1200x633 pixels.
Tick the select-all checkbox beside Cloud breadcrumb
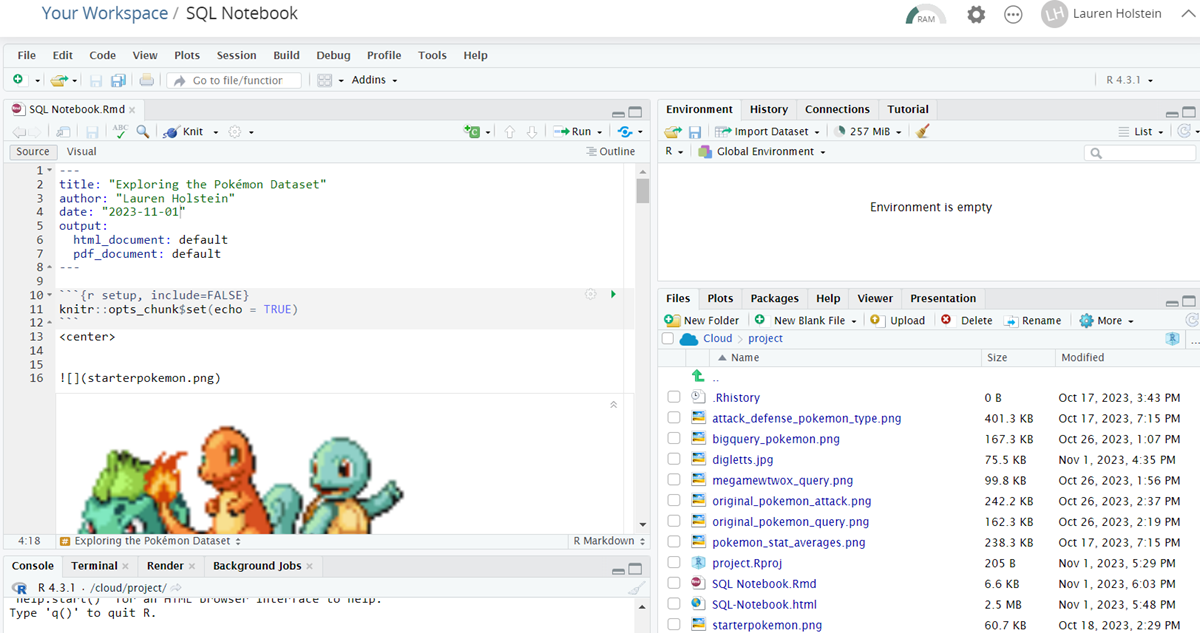tap(668, 339)
